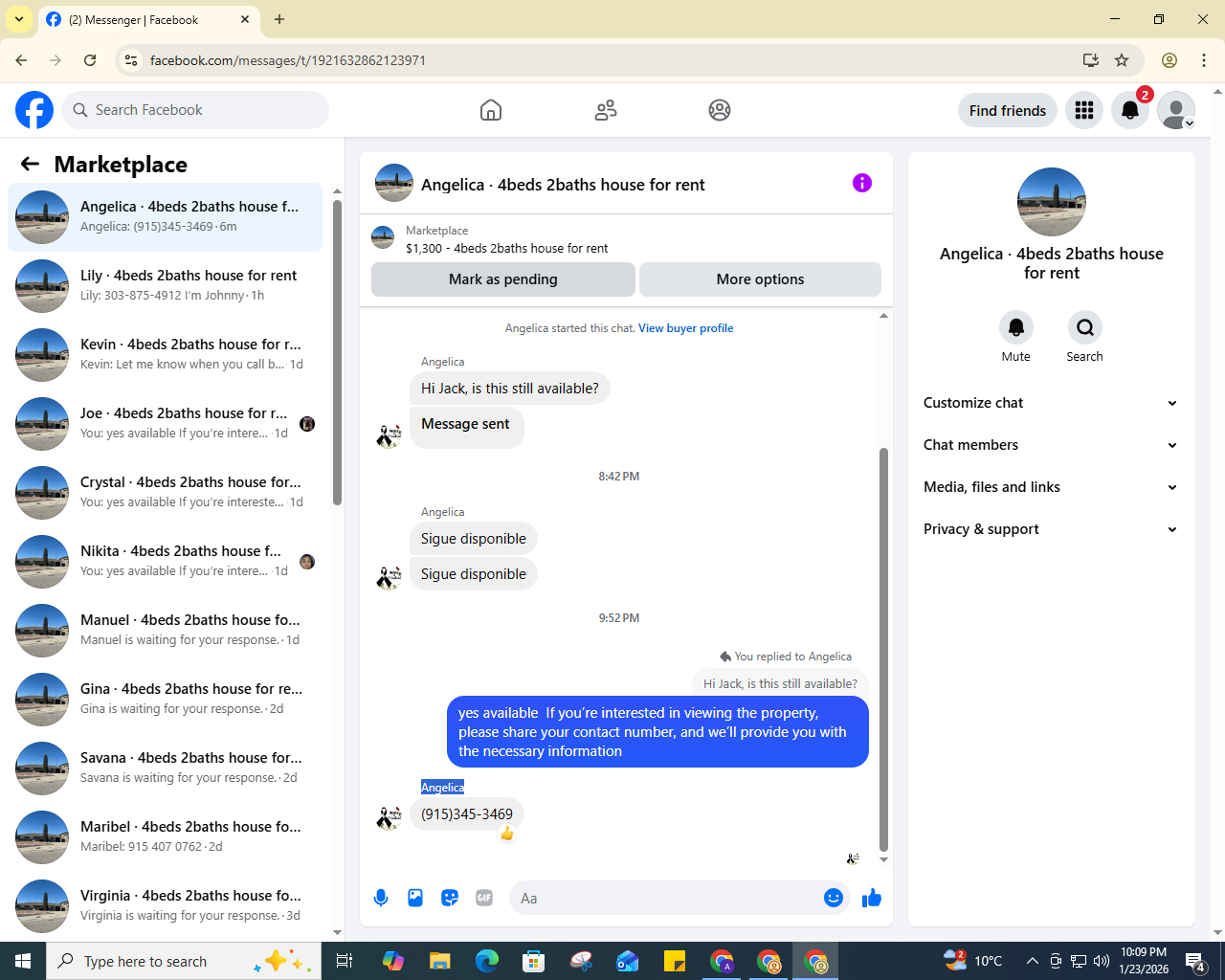1225x980 pixels.
Task: Click the thumbs-up reaction under phone number
Action: click(507, 834)
